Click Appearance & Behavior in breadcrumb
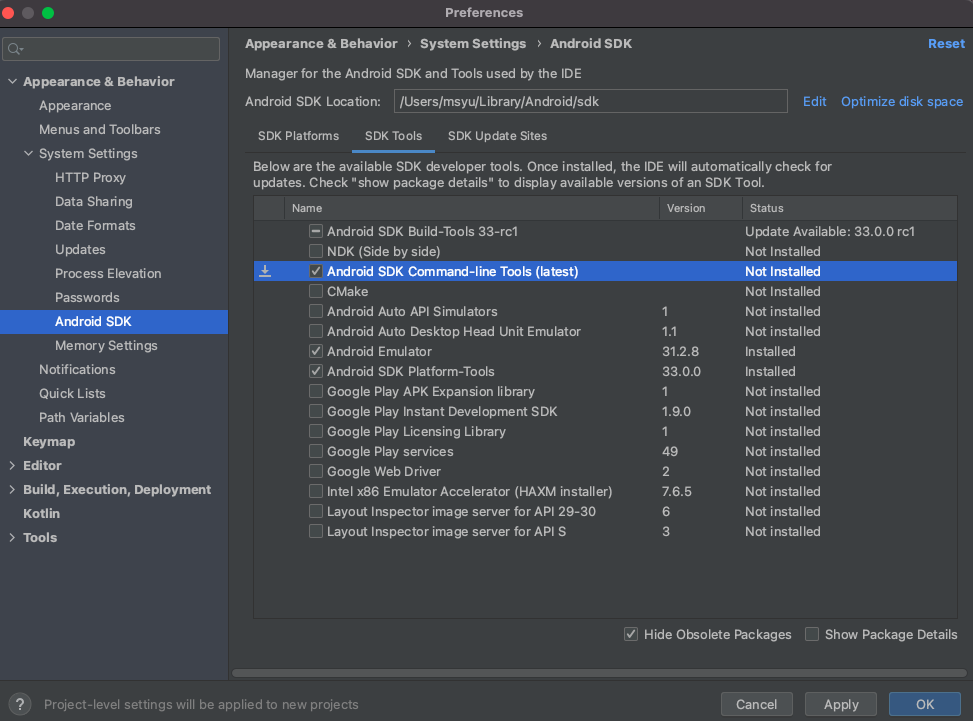 point(321,43)
